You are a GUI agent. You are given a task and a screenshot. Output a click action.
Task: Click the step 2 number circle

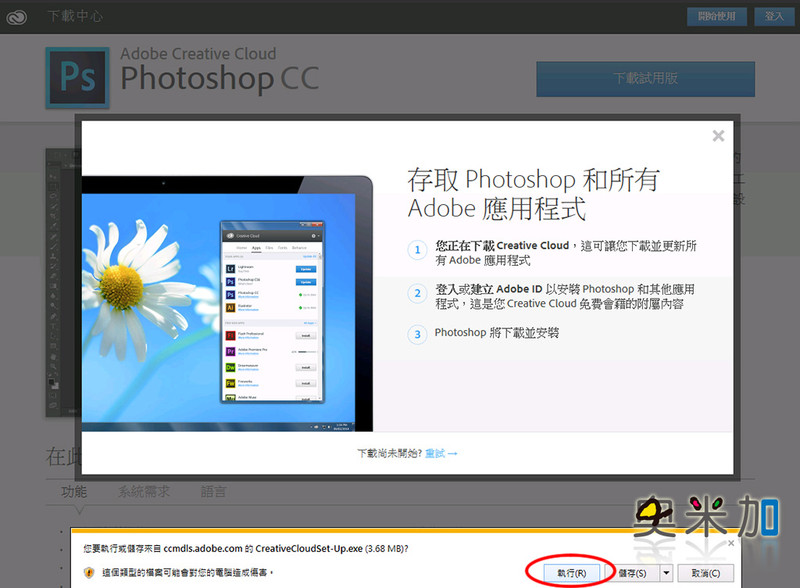pos(417,293)
